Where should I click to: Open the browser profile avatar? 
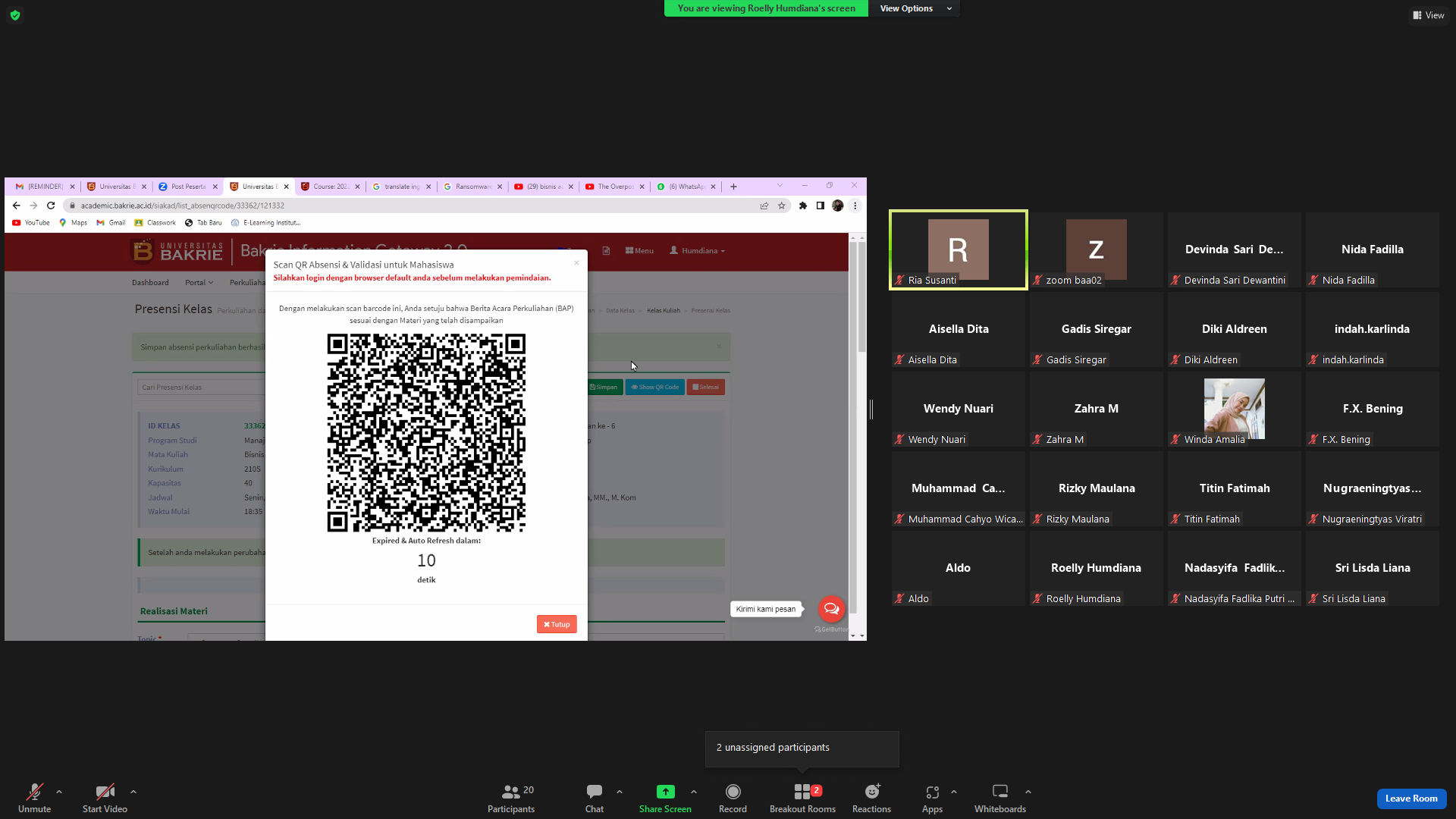pyautogui.click(x=838, y=206)
